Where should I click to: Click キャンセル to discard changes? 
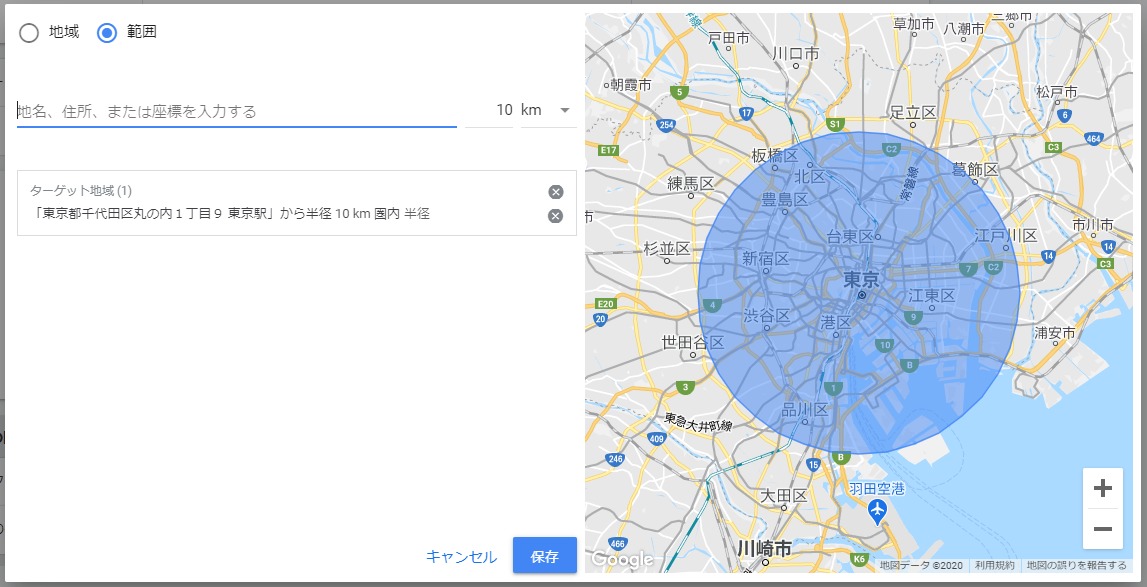[461, 557]
